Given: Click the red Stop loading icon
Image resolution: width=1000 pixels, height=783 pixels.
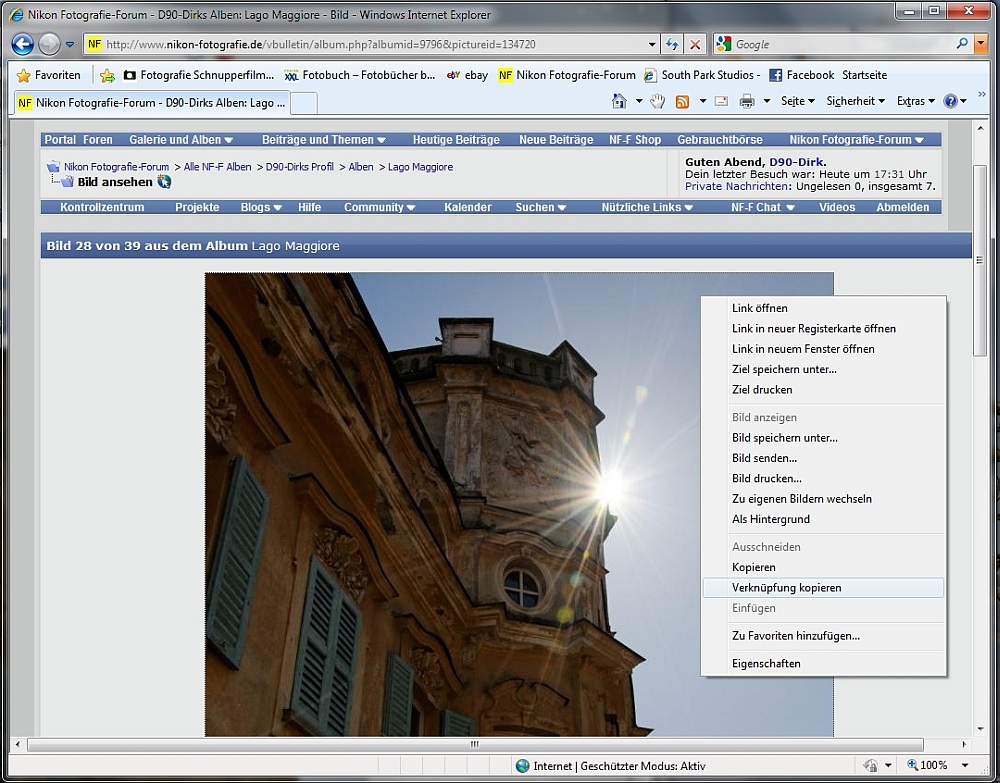Looking at the screenshot, I should coord(695,44).
